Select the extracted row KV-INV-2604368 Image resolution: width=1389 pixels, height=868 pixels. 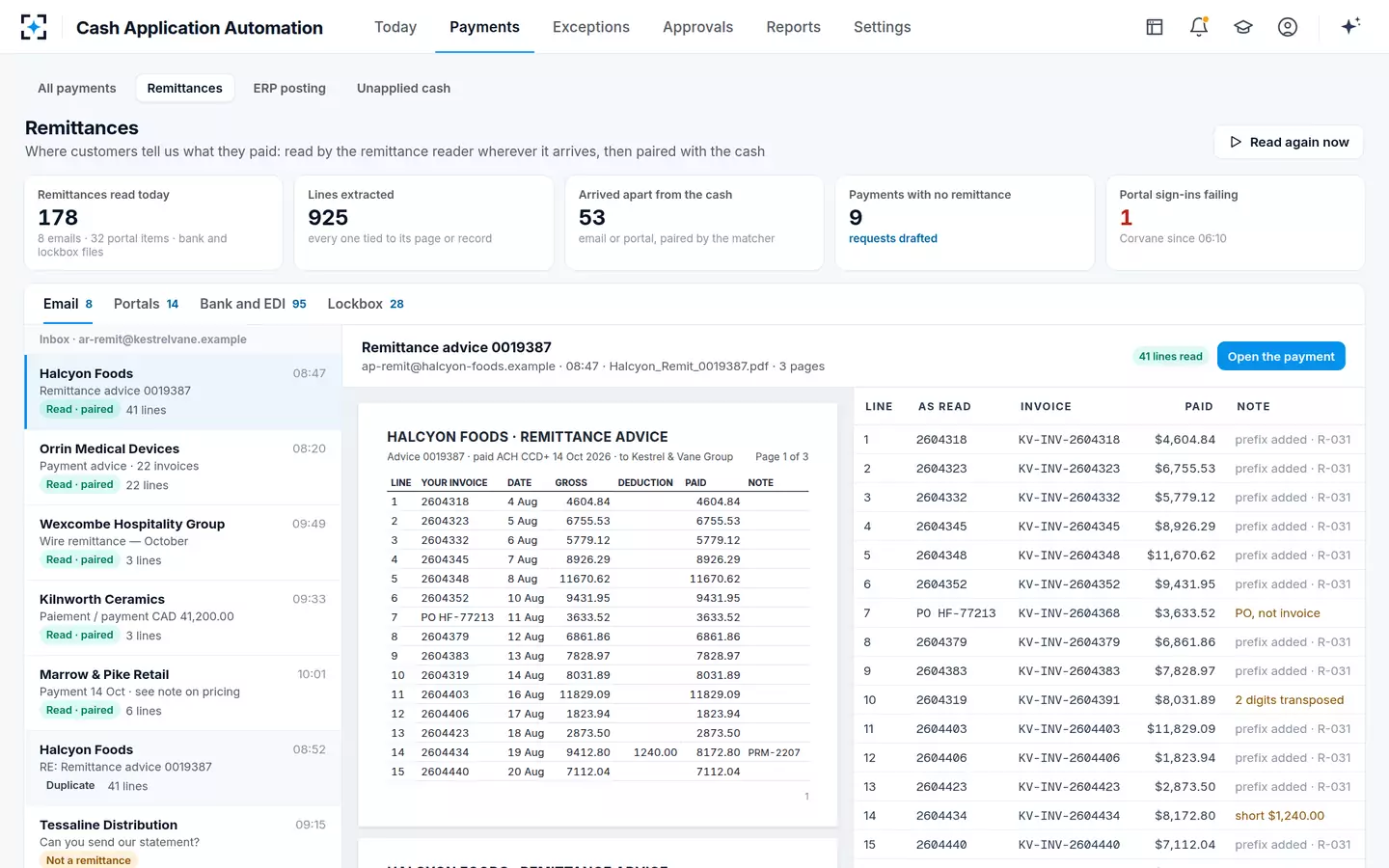click(1109, 613)
